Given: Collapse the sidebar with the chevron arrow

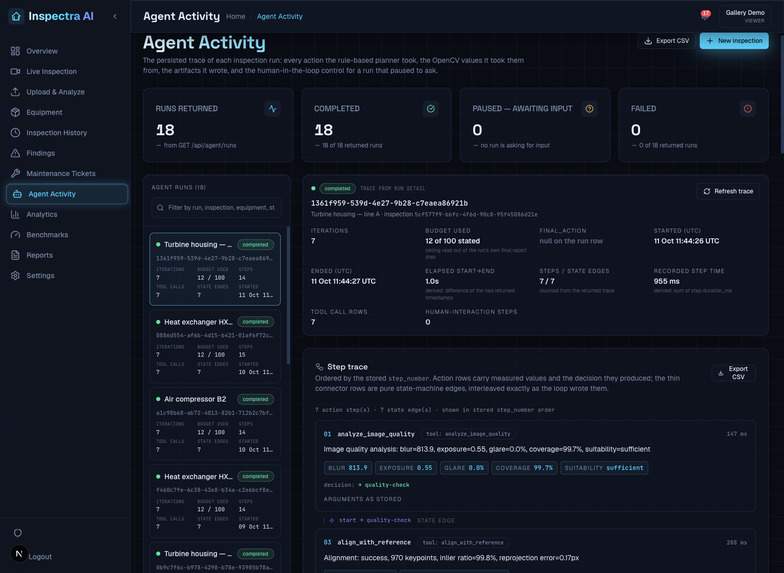Looking at the screenshot, I should (x=115, y=16).
